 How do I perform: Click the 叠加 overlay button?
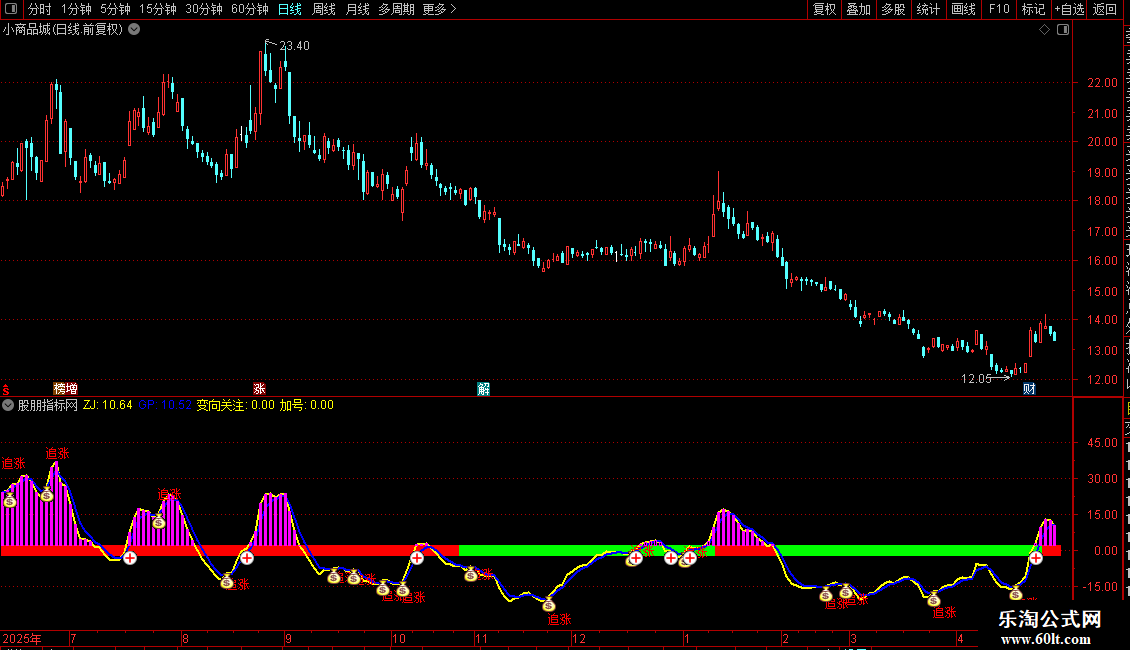click(x=858, y=9)
